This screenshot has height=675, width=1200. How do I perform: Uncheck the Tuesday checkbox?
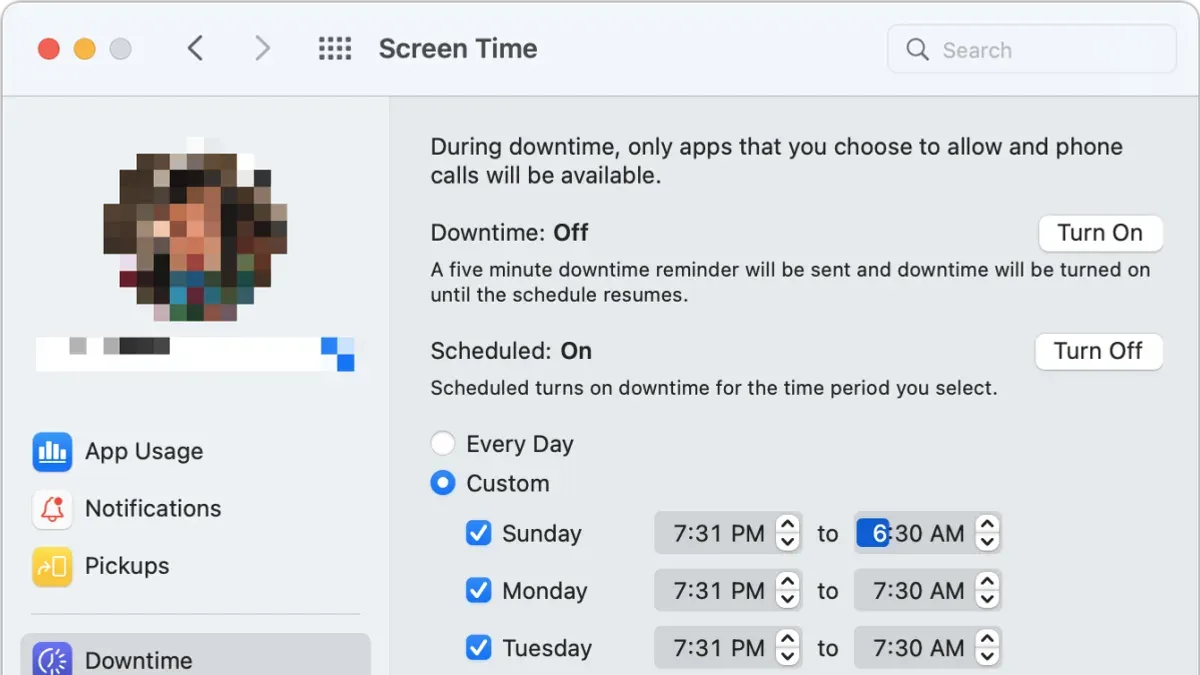(479, 648)
